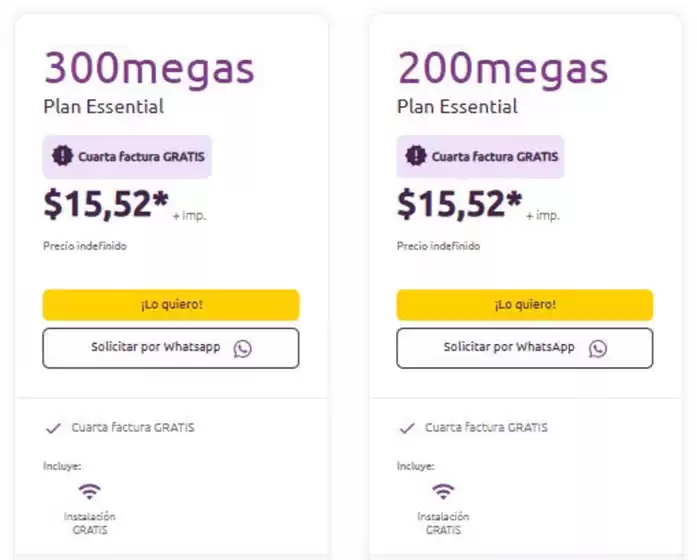Click Wi-Fi installation icon under 300megas plan
Screen dimensions: 697x560
click(x=90, y=491)
